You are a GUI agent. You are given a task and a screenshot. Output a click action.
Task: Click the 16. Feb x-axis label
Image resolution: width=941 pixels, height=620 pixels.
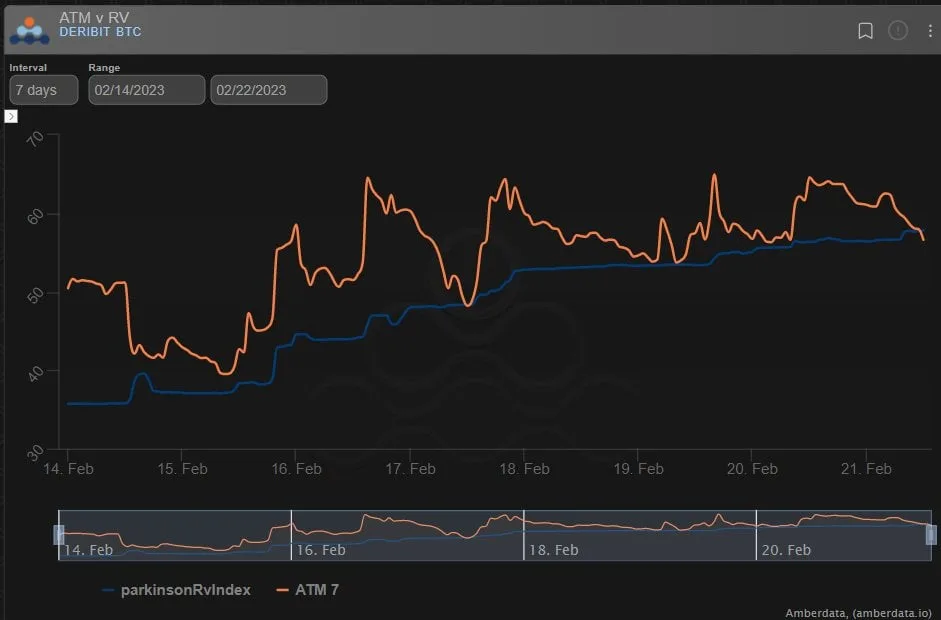[x=296, y=469]
